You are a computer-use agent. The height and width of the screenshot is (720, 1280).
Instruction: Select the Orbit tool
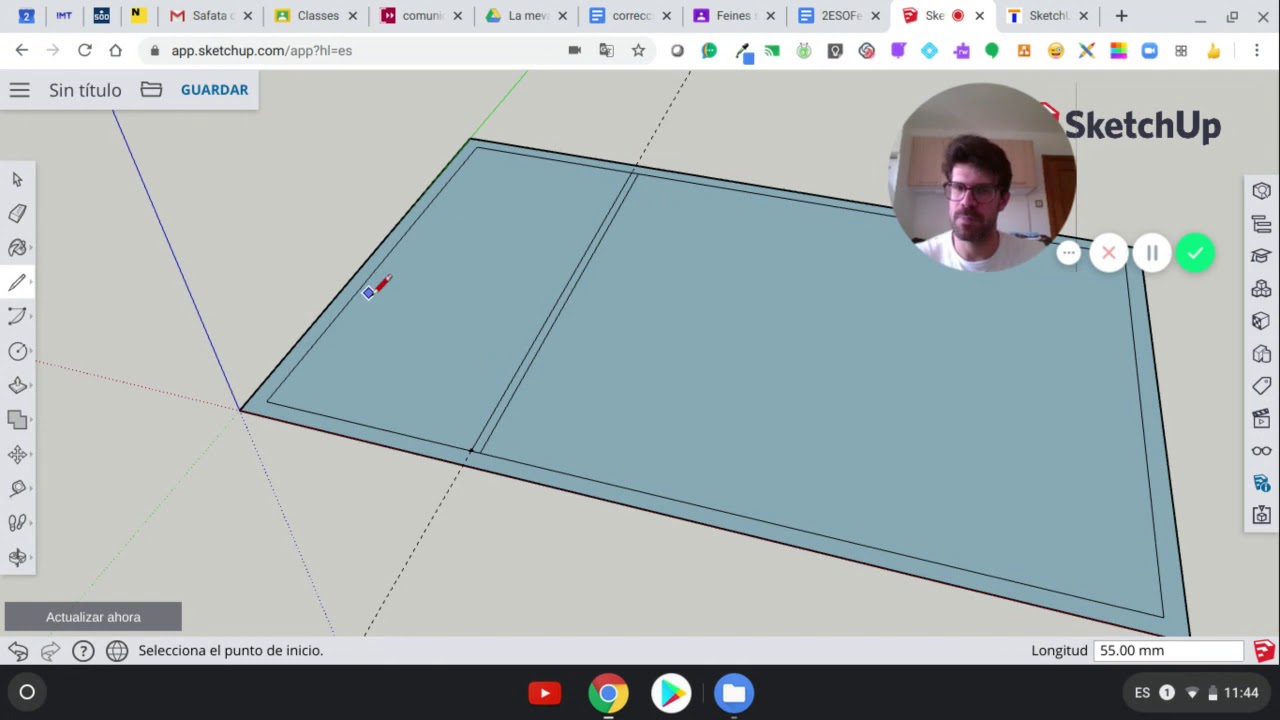[17, 558]
